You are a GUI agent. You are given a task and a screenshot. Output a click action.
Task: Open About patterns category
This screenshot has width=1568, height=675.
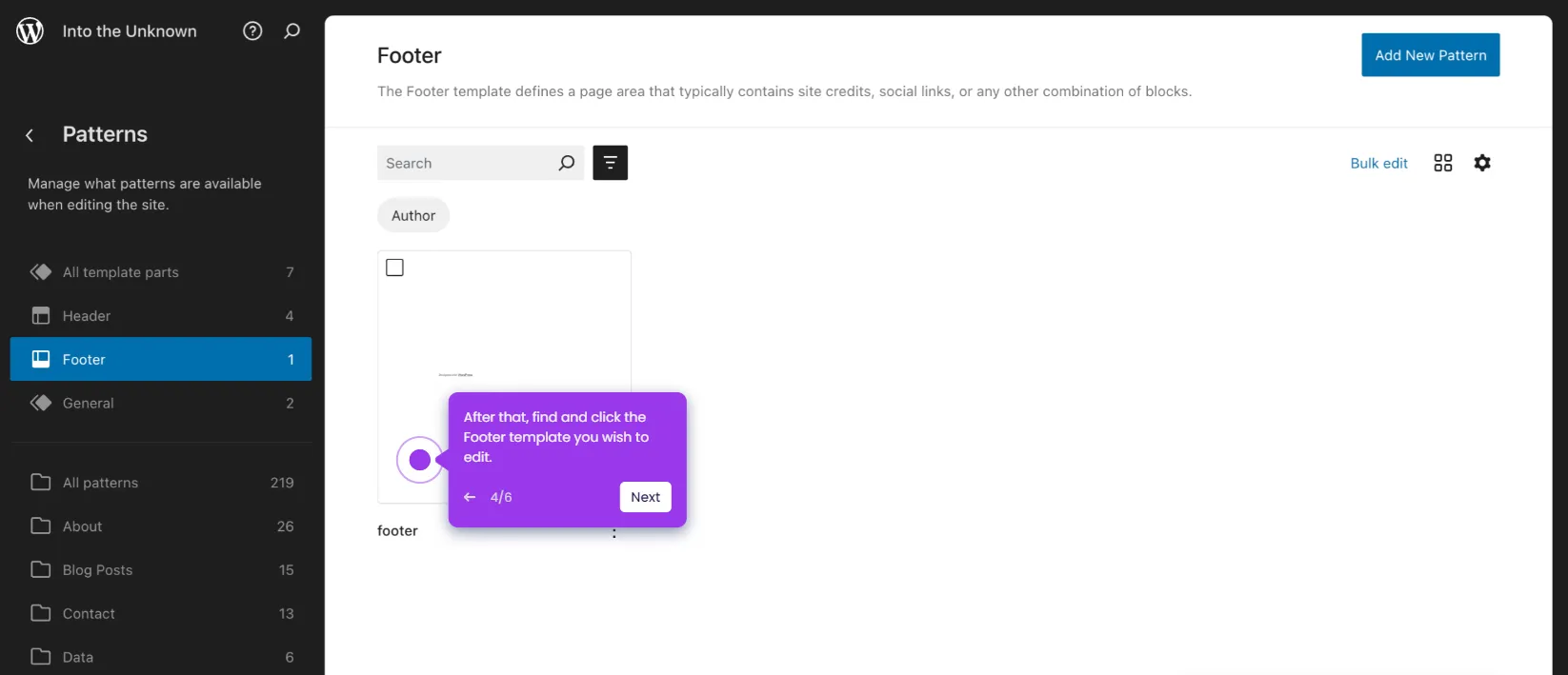point(161,526)
